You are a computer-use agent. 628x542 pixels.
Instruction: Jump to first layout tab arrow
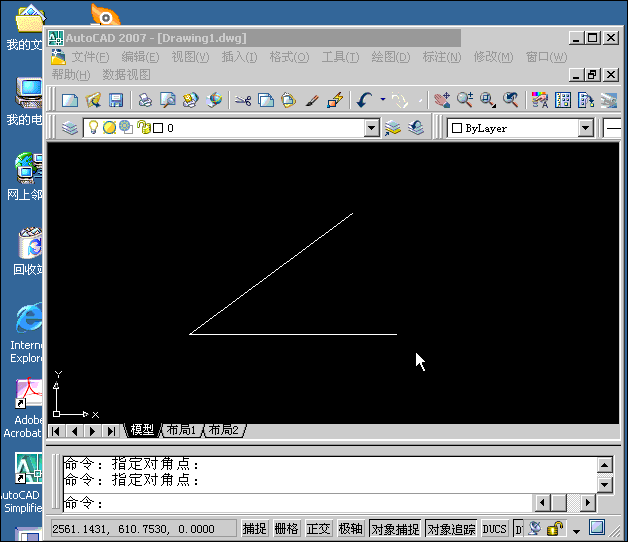tap(56, 431)
